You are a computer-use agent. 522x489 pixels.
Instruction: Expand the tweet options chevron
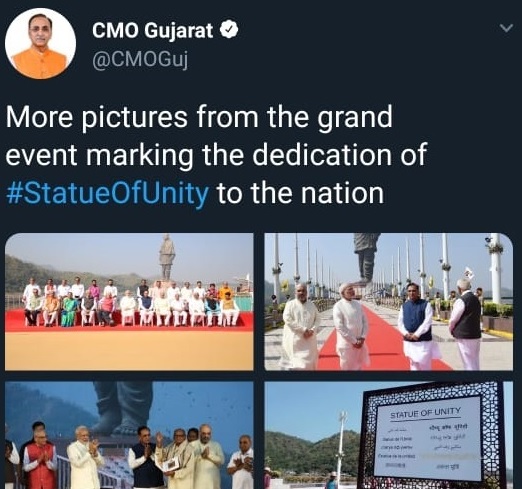click(506, 28)
